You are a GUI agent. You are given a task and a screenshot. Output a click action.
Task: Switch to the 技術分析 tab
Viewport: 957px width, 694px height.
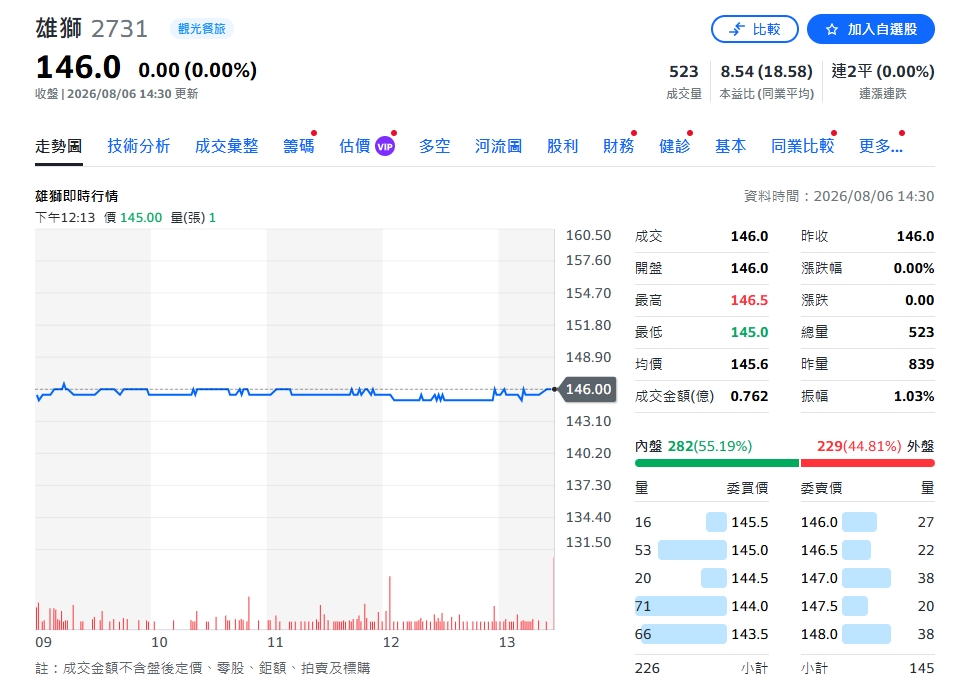click(139, 146)
